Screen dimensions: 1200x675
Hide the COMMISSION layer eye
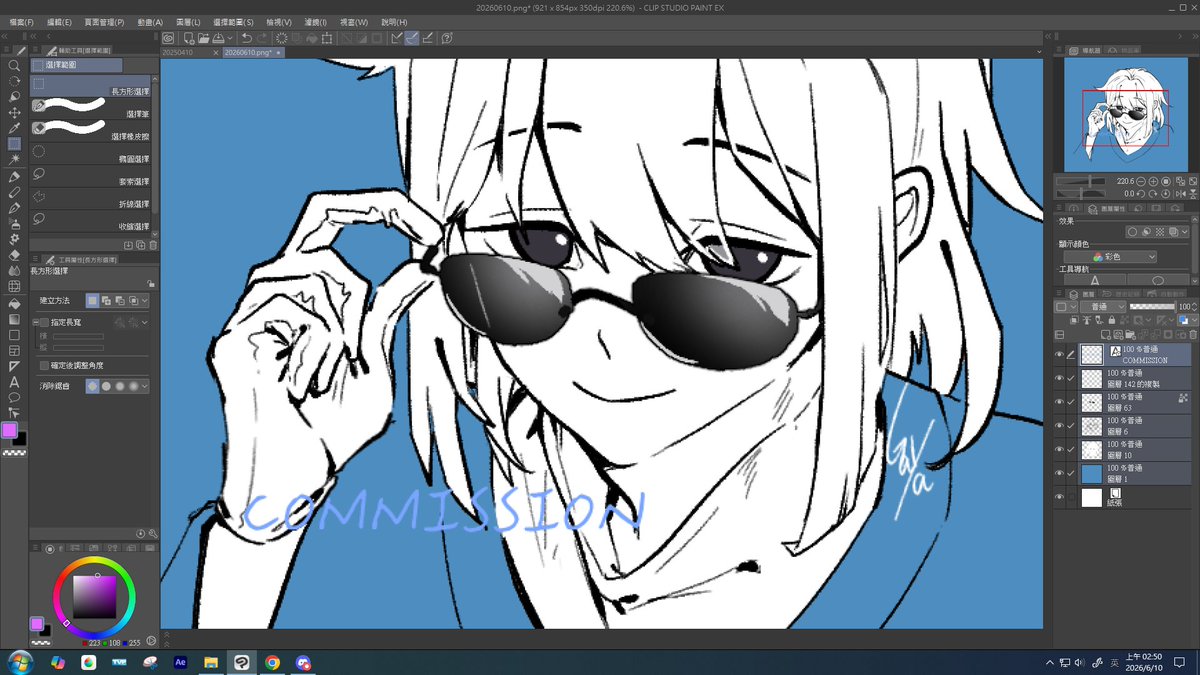coord(1059,354)
